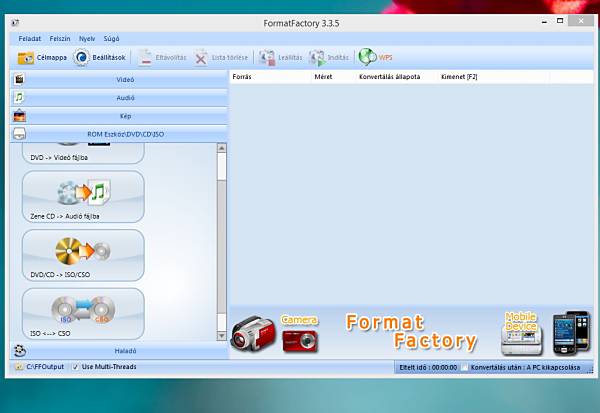Click the Eltávolítás remove item icon
Screen dimensions: 600x413
point(145,58)
